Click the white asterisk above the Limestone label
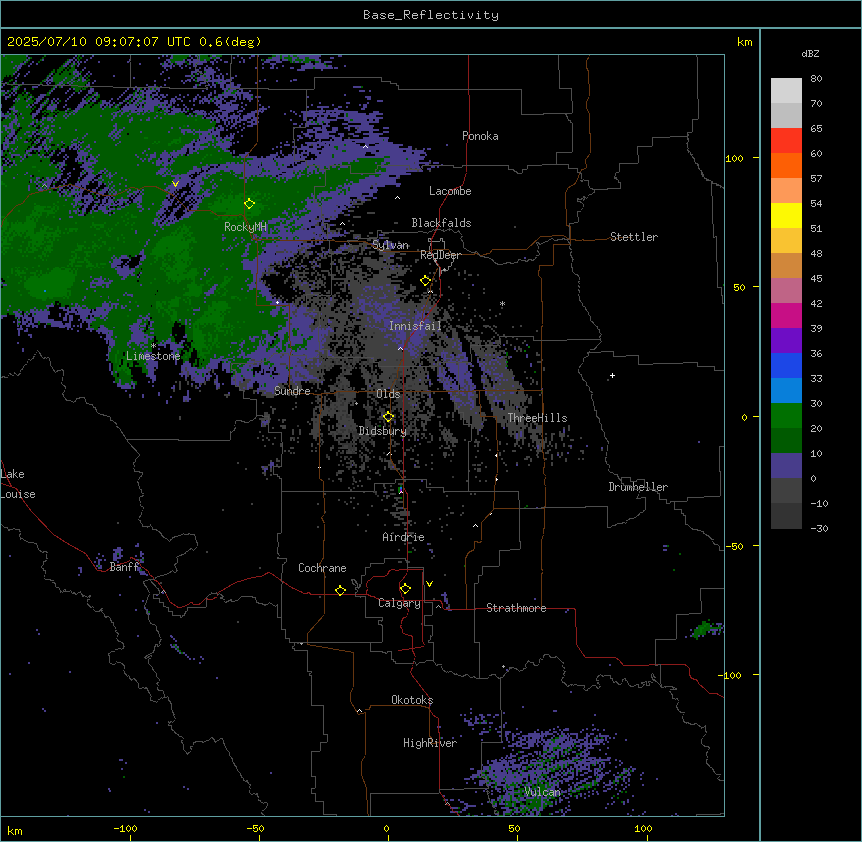The height and width of the screenshot is (842, 862). (x=153, y=346)
